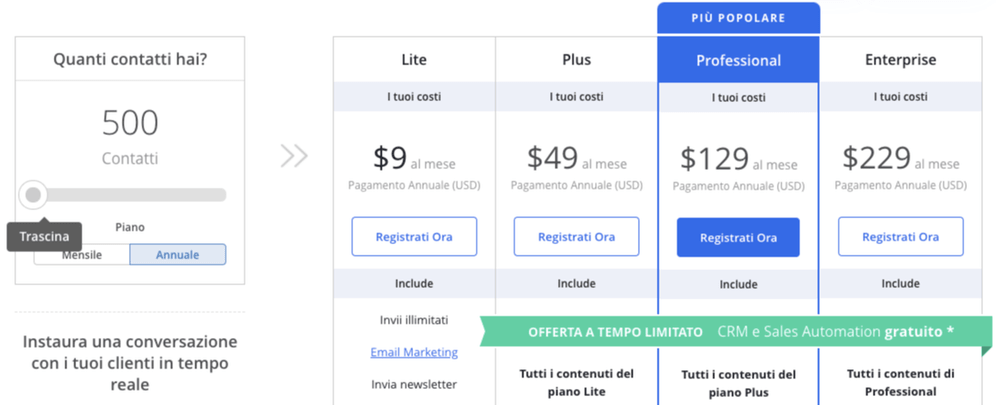Click Registrati Ora under the Professional plan

point(739,237)
